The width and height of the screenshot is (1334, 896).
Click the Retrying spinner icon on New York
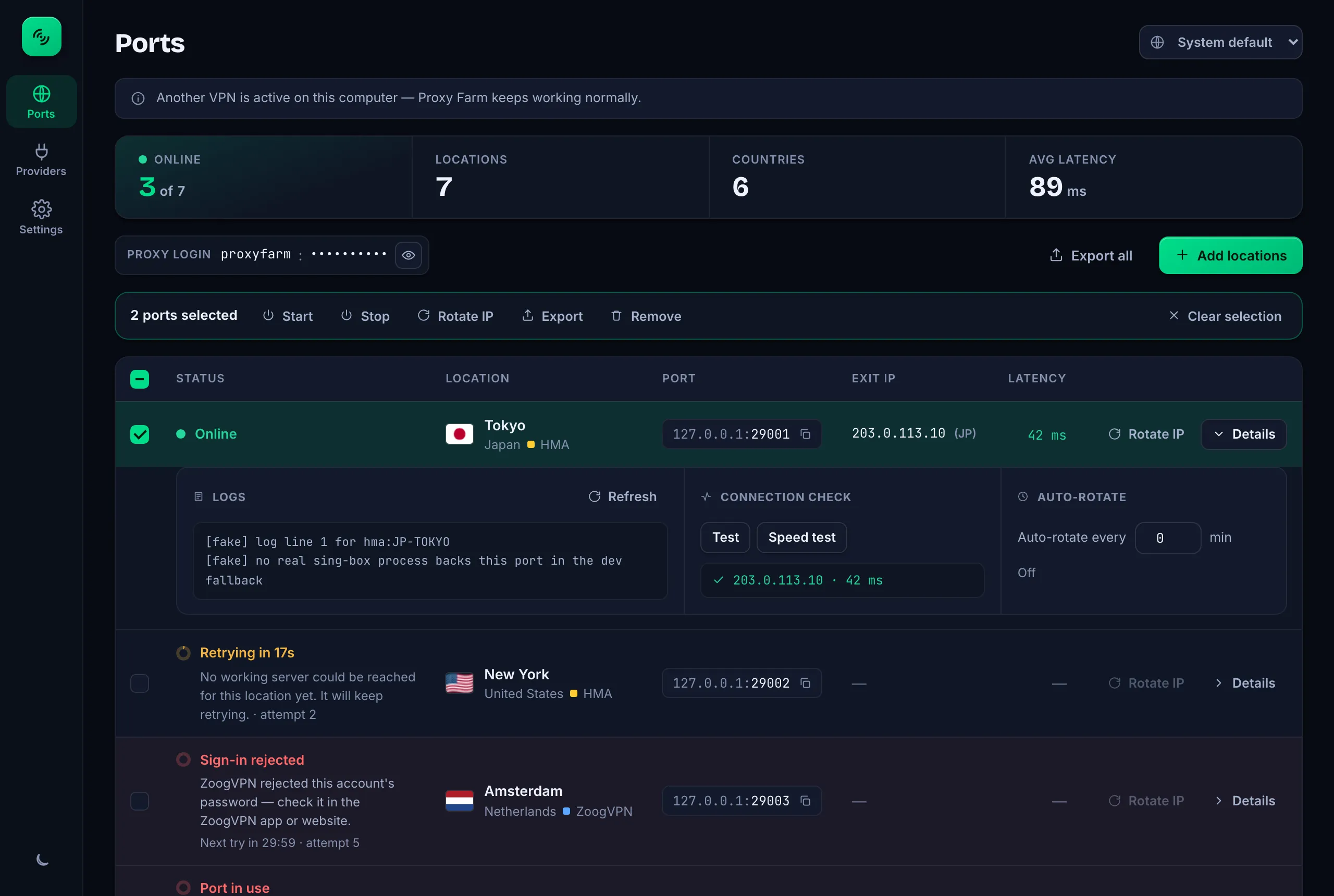tap(183, 653)
